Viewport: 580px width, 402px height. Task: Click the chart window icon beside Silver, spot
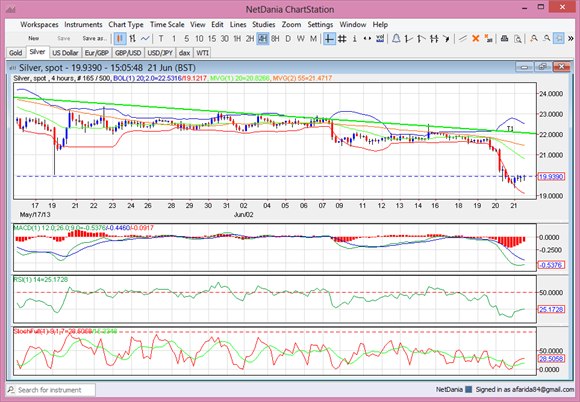[13, 68]
